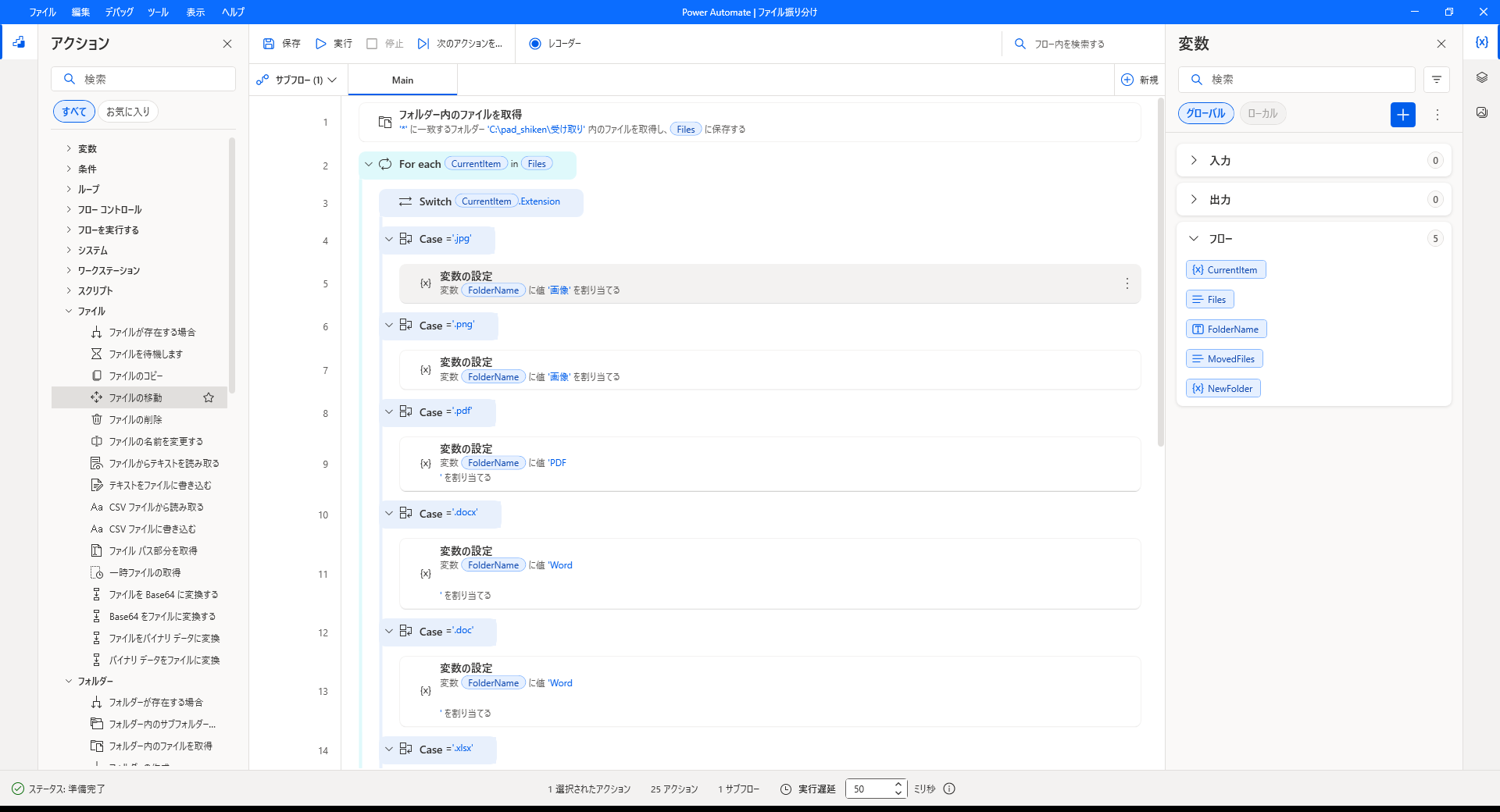This screenshot has height=812, width=1500.
Task: Select ファイルのコピー action
Action: coord(139,376)
